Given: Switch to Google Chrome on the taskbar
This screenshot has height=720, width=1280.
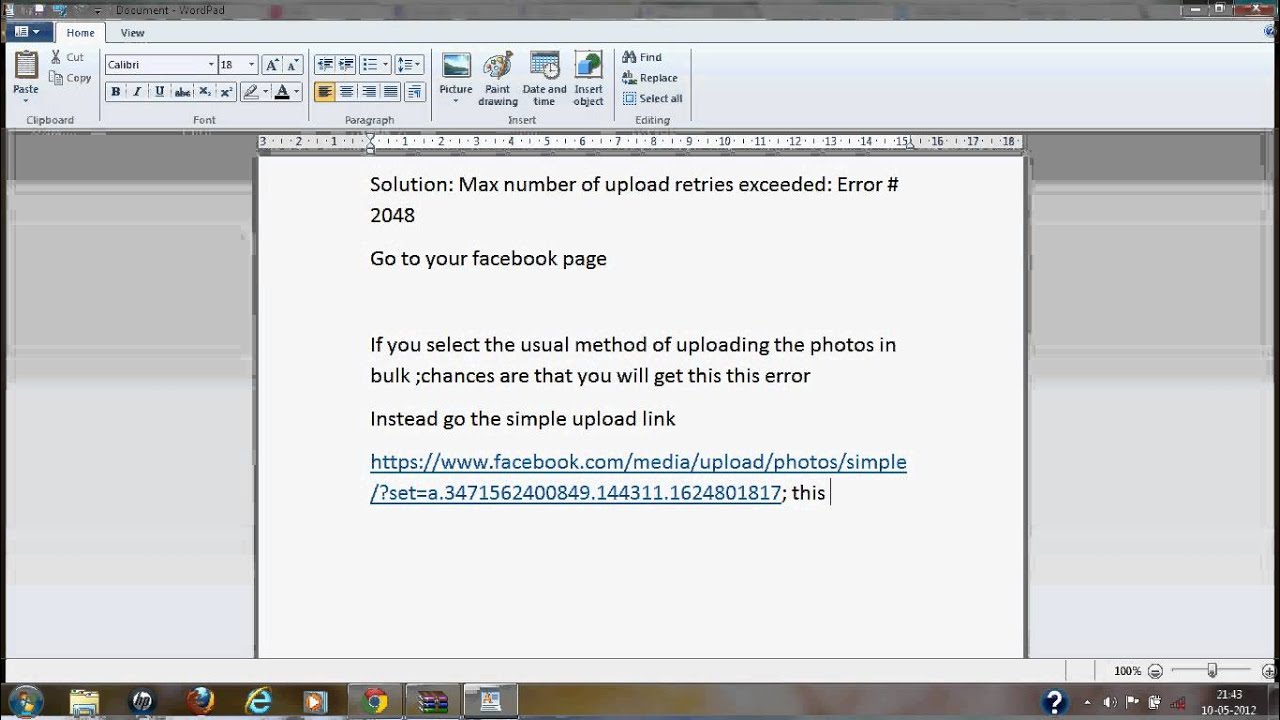Looking at the screenshot, I should pyautogui.click(x=375, y=701).
